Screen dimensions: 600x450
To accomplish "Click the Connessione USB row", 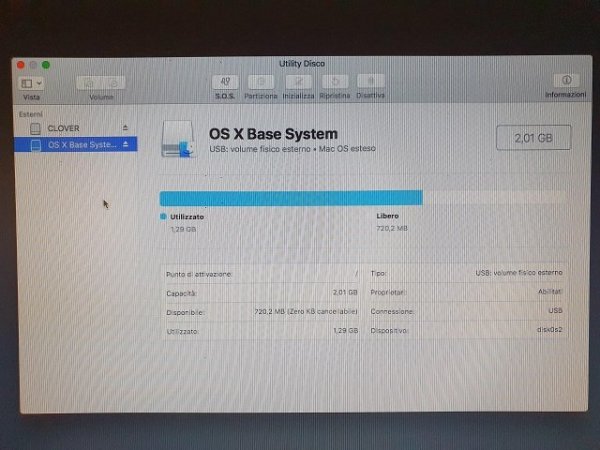I will [466, 311].
